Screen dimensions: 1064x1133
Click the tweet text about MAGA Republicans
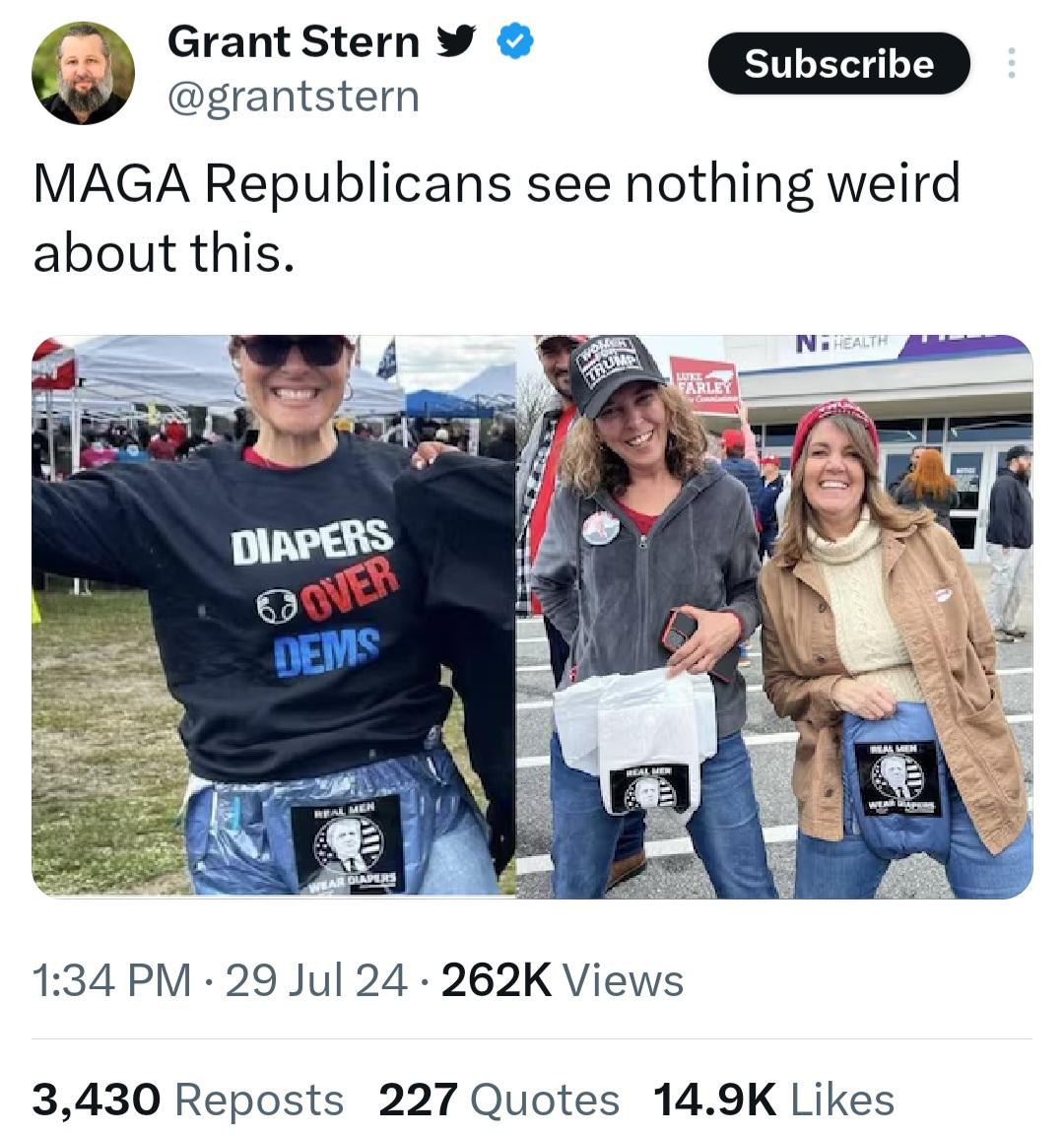(x=496, y=217)
